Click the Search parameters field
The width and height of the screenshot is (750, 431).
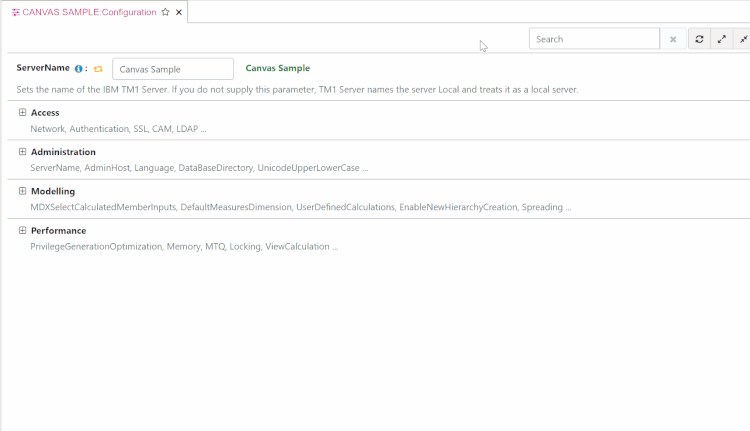pos(594,39)
